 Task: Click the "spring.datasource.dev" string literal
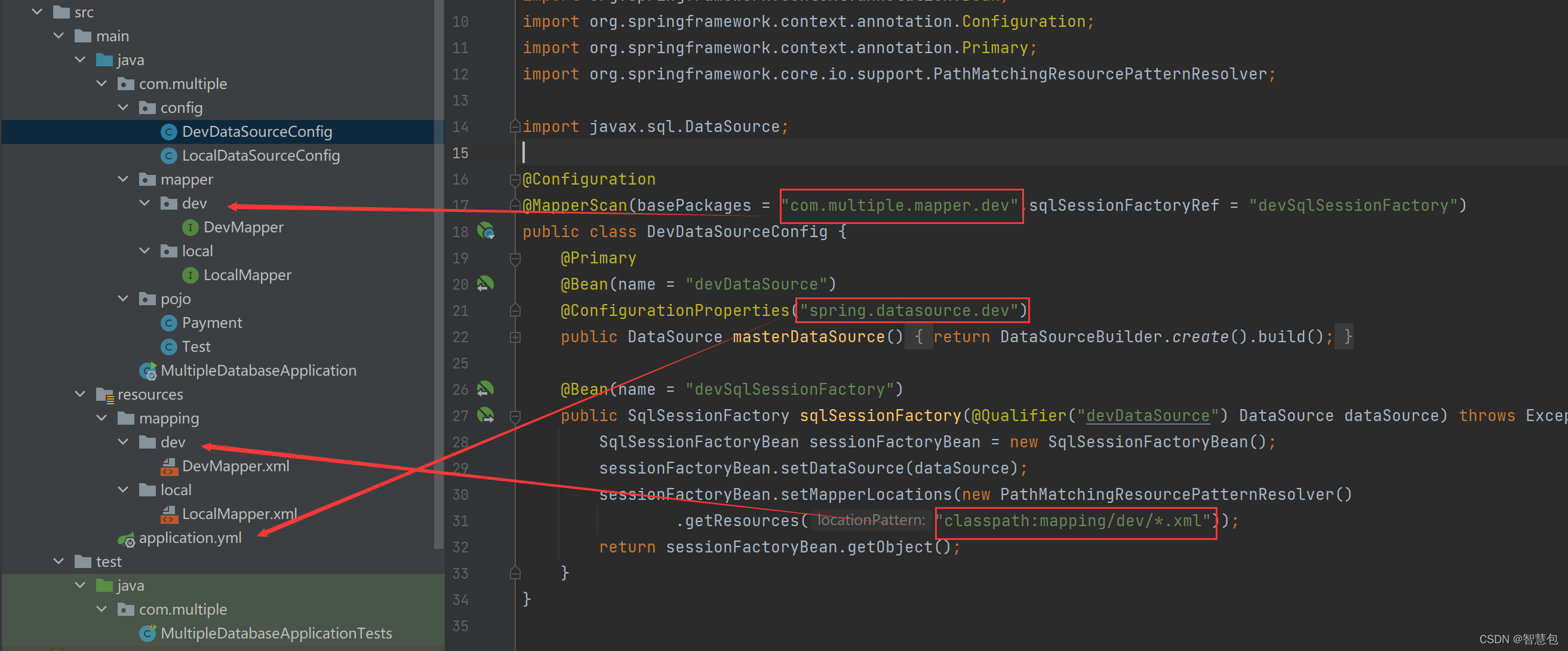(909, 311)
